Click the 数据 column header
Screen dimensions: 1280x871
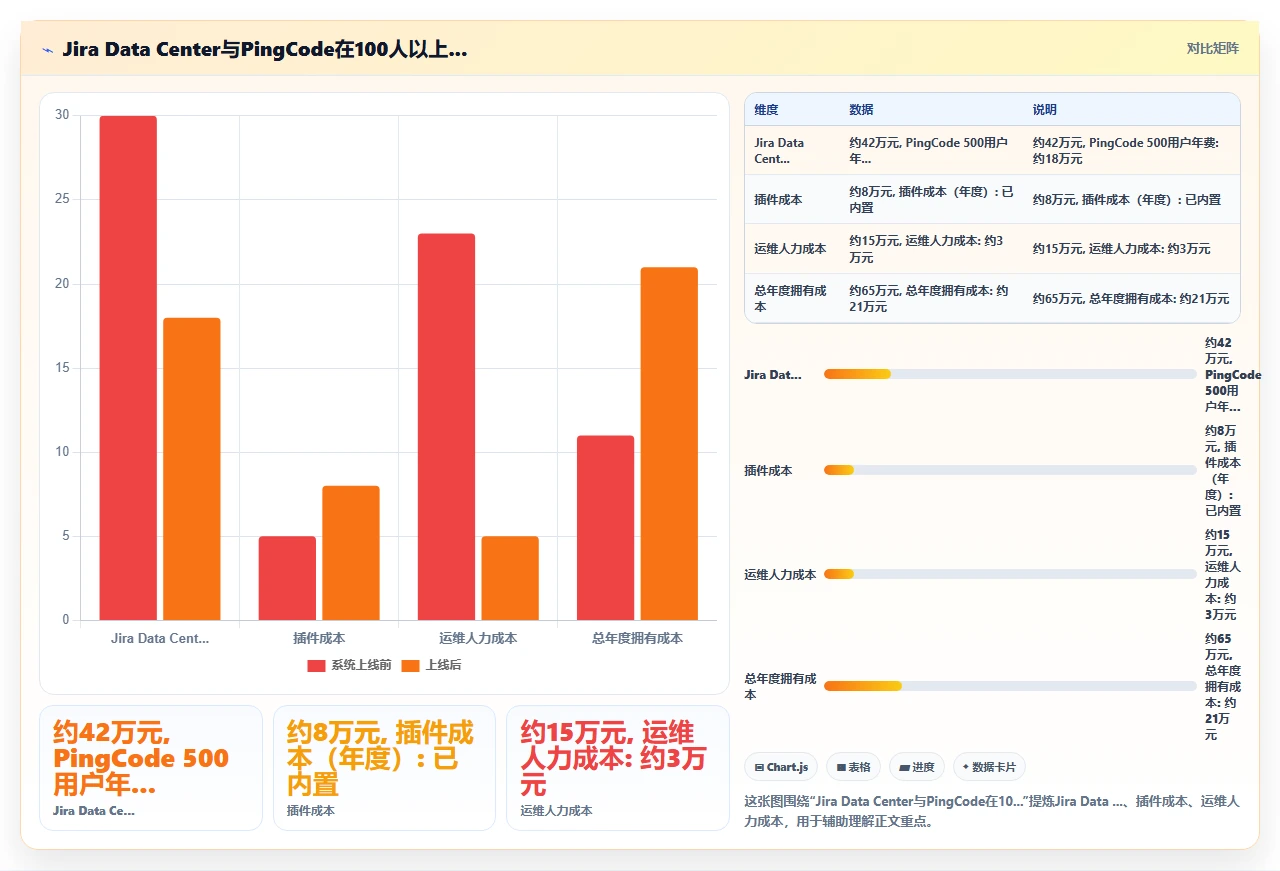[x=861, y=110]
